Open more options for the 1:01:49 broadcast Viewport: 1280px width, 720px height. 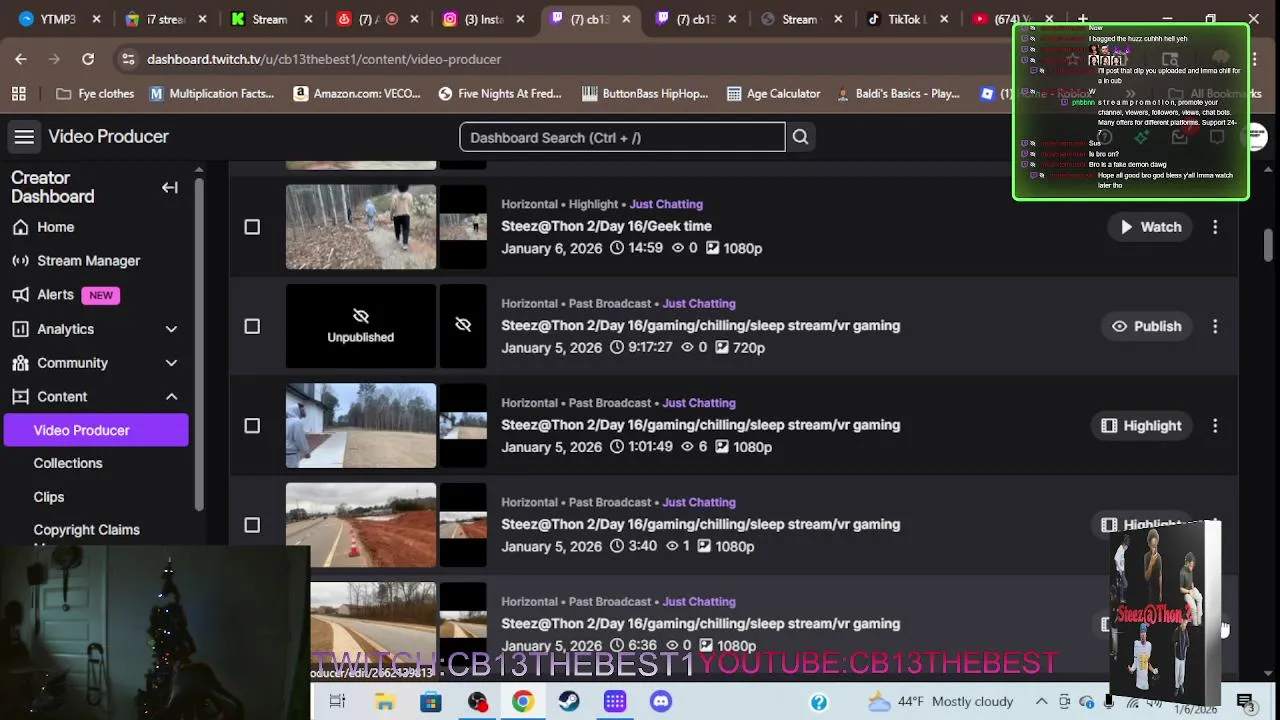[x=1215, y=426]
